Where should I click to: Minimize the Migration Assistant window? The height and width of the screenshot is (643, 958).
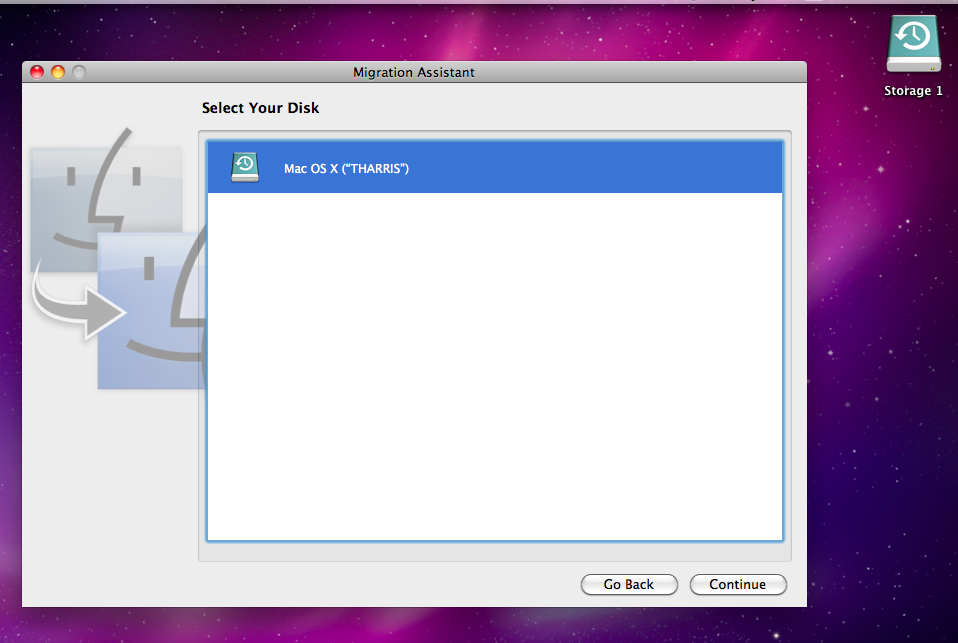tap(58, 72)
